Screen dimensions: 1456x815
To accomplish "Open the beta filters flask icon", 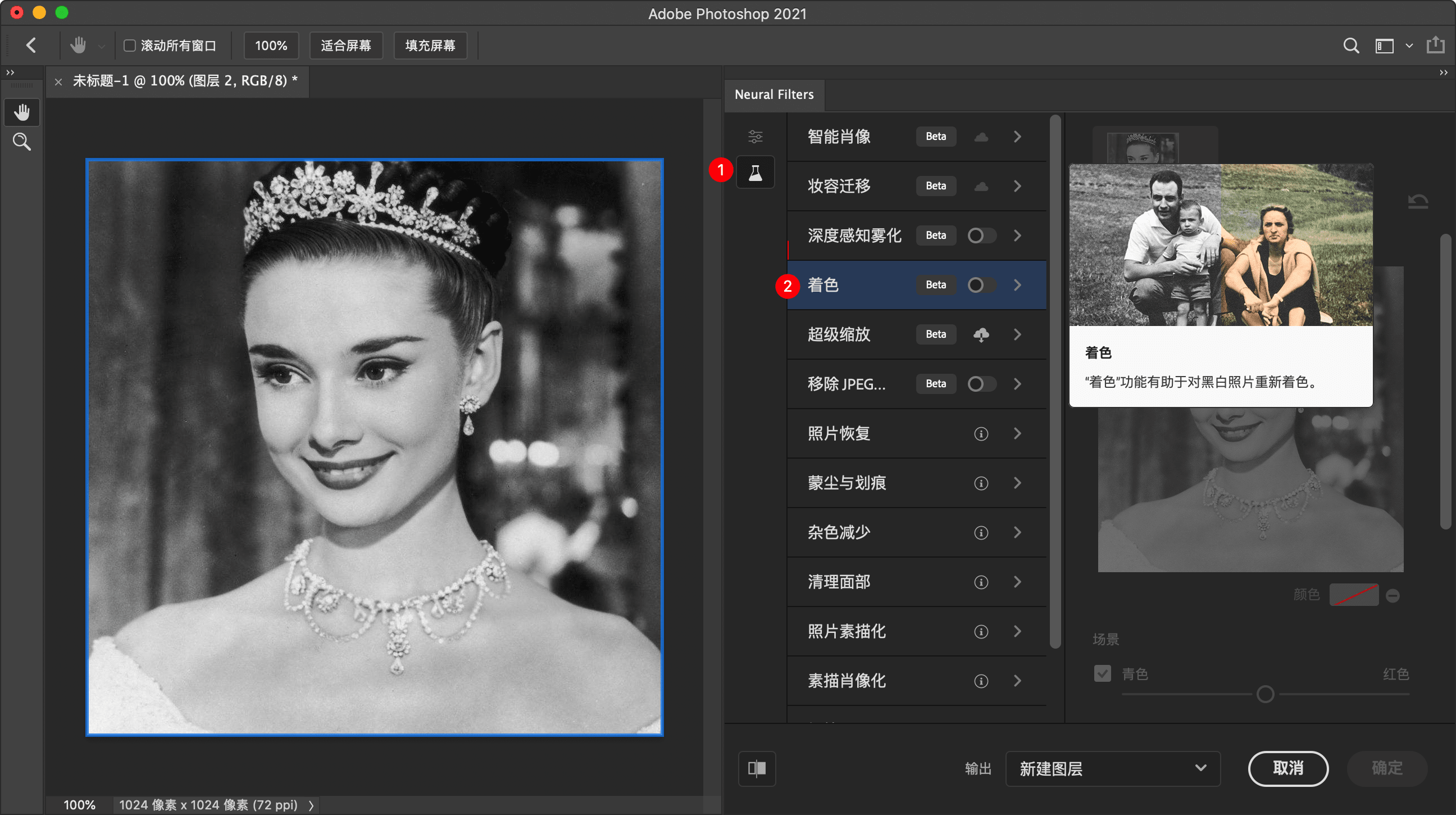I will [x=755, y=172].
